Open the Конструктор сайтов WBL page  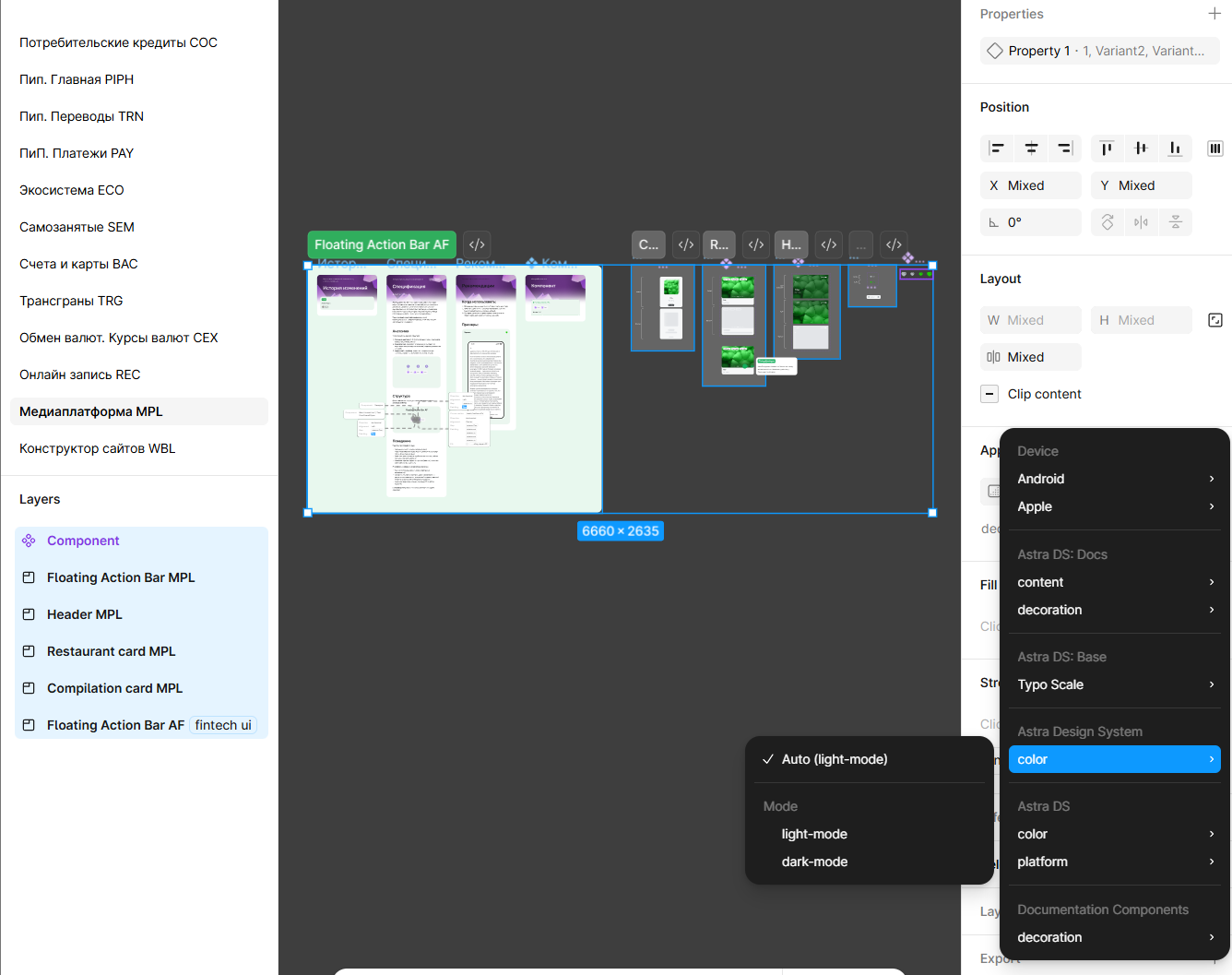point(139,448)
